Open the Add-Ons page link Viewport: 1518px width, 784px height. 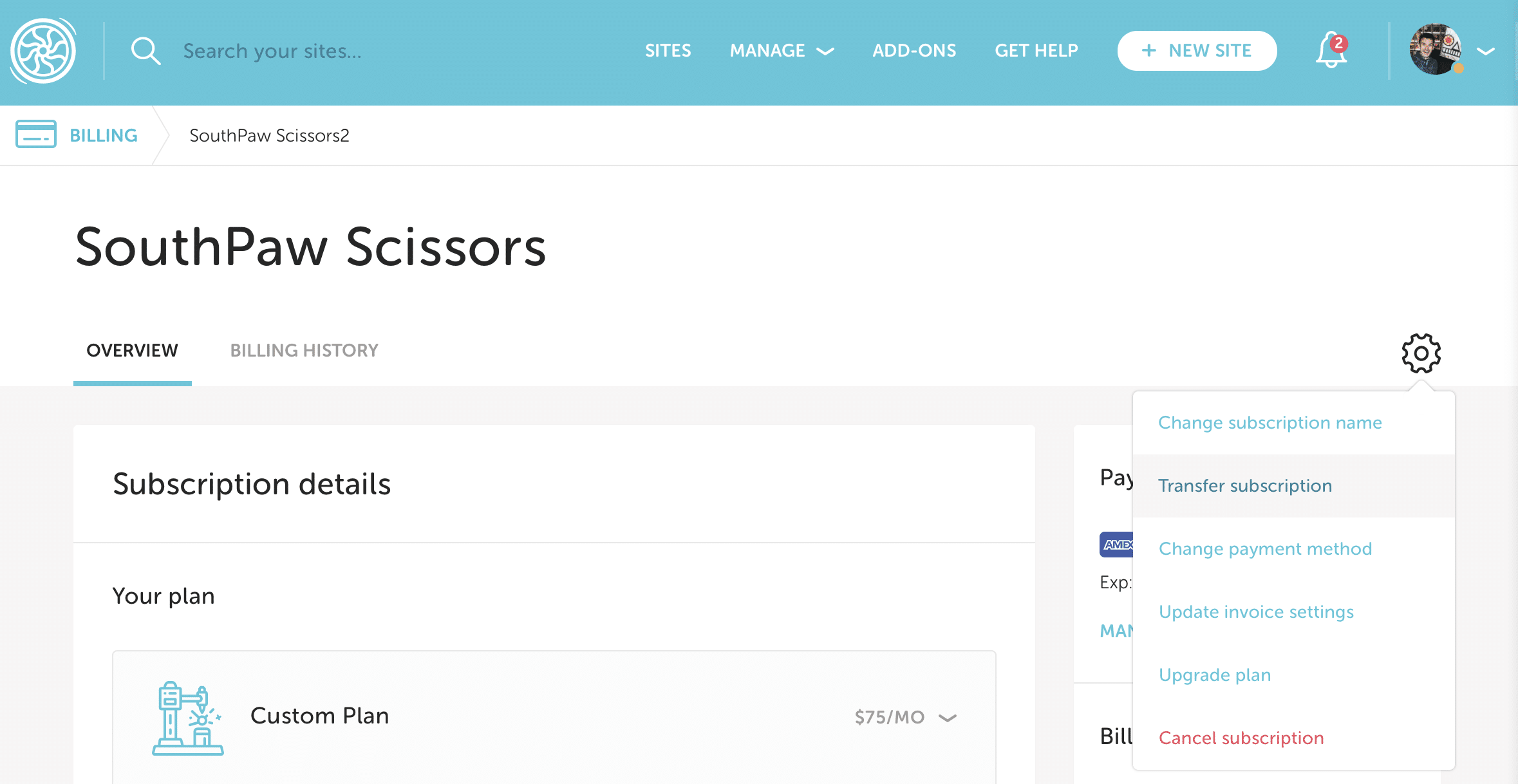point(914,51)
